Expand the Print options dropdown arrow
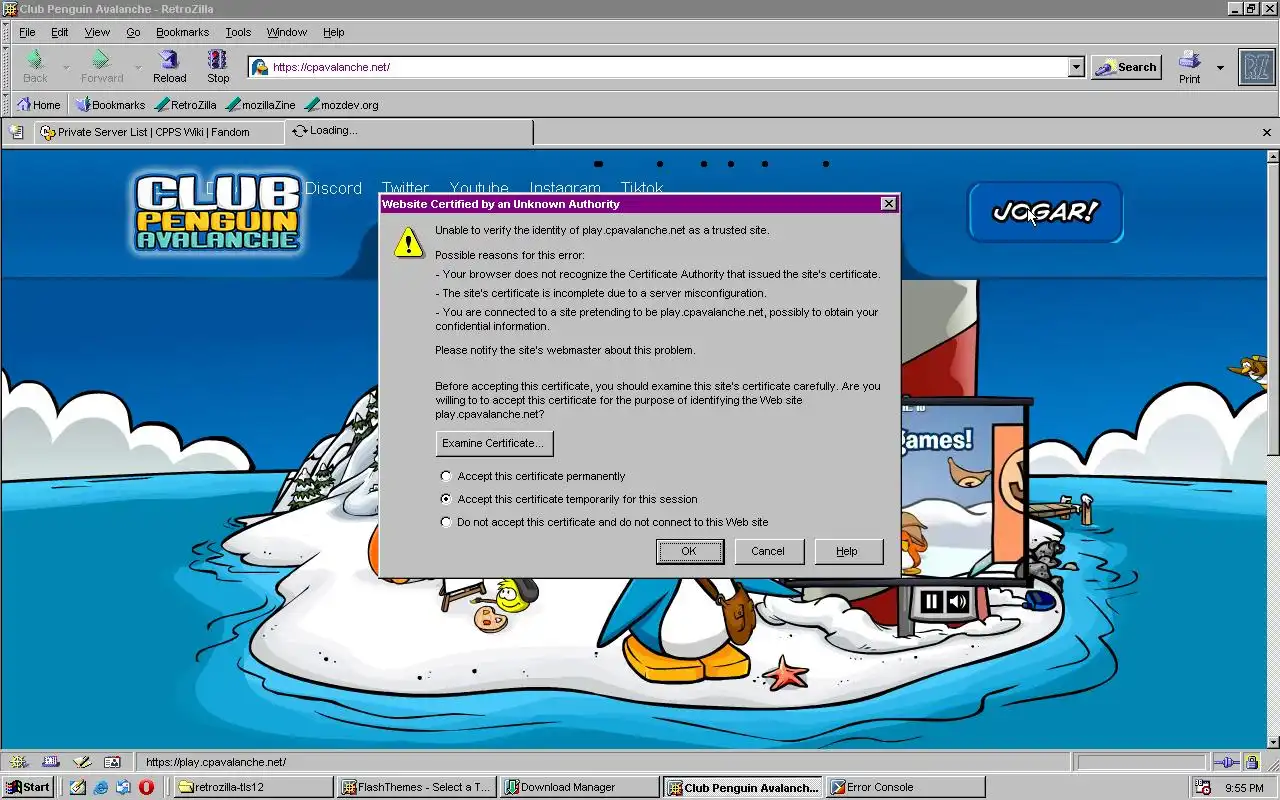The width and height of the screenshot is (1280, 800). [1220, 67]
